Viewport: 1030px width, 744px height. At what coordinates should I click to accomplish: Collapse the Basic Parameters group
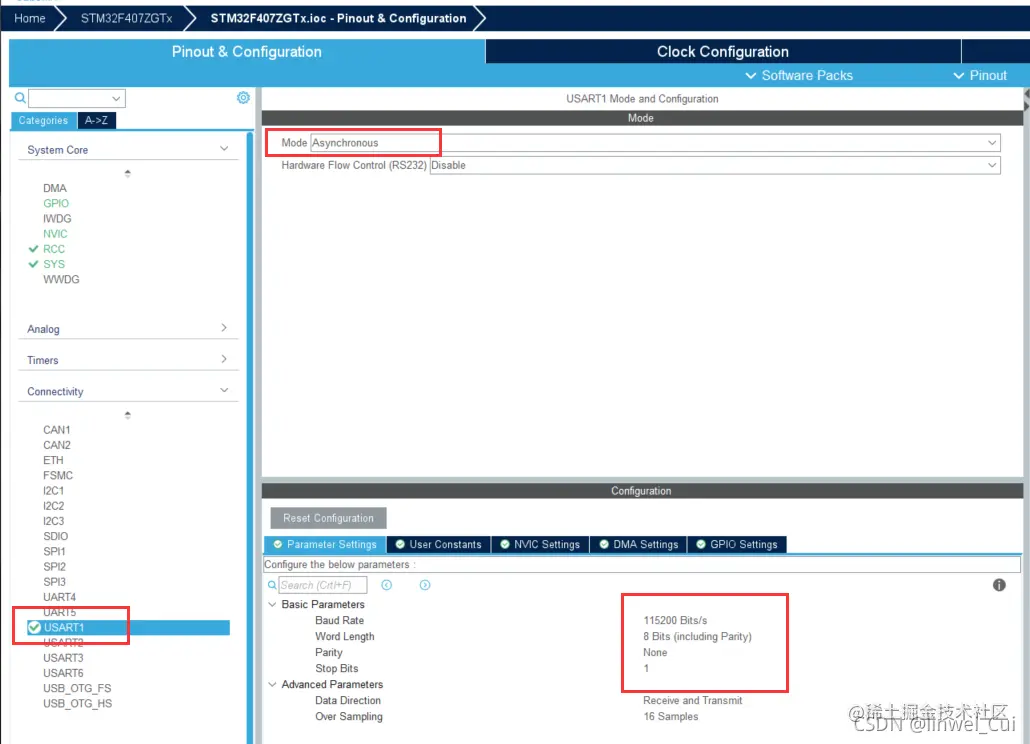[273, 604]
